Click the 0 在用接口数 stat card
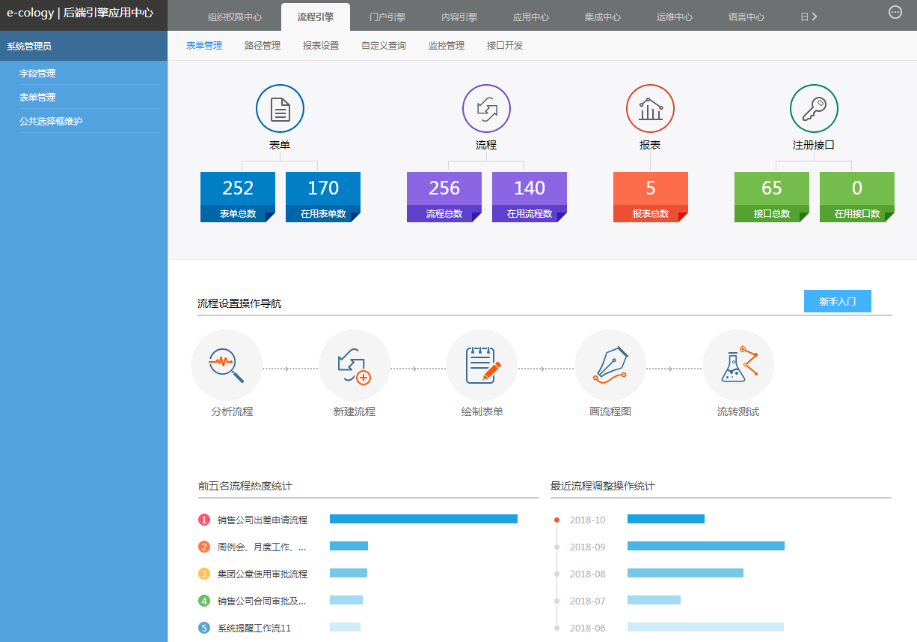Screen dimensions: 917x642 click(x=857, y=197)
